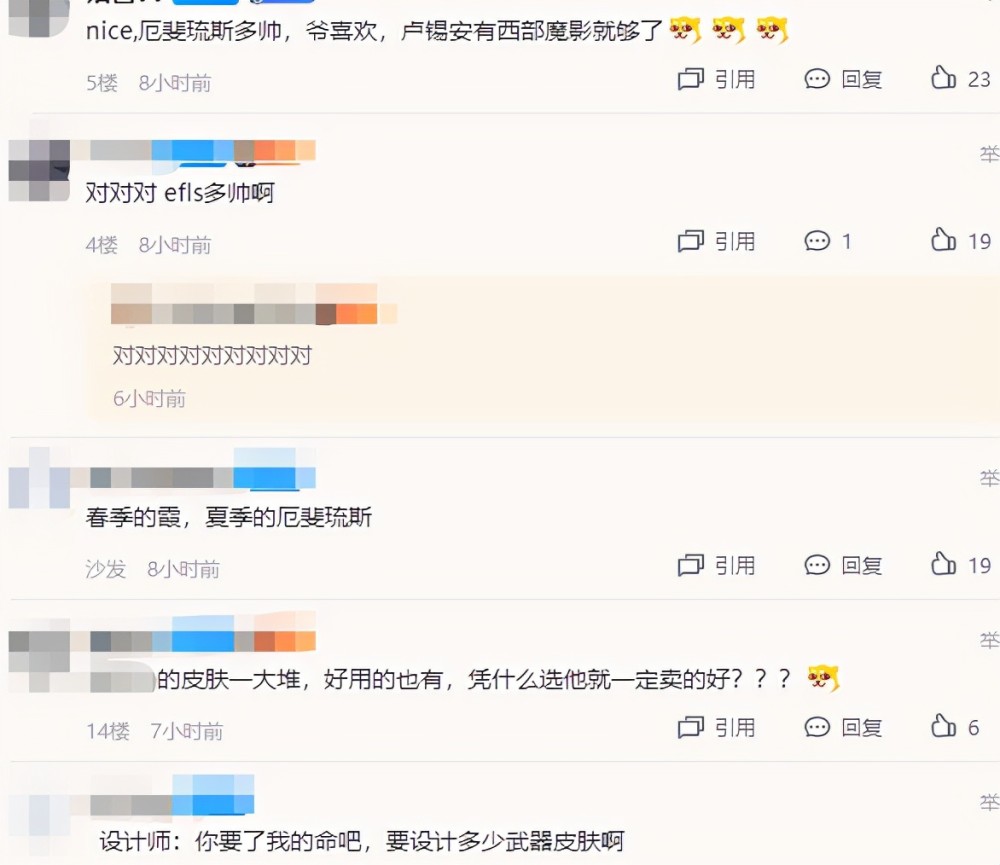
Task: Report the 设计师 comment via 举报 link
Action: 990,802
